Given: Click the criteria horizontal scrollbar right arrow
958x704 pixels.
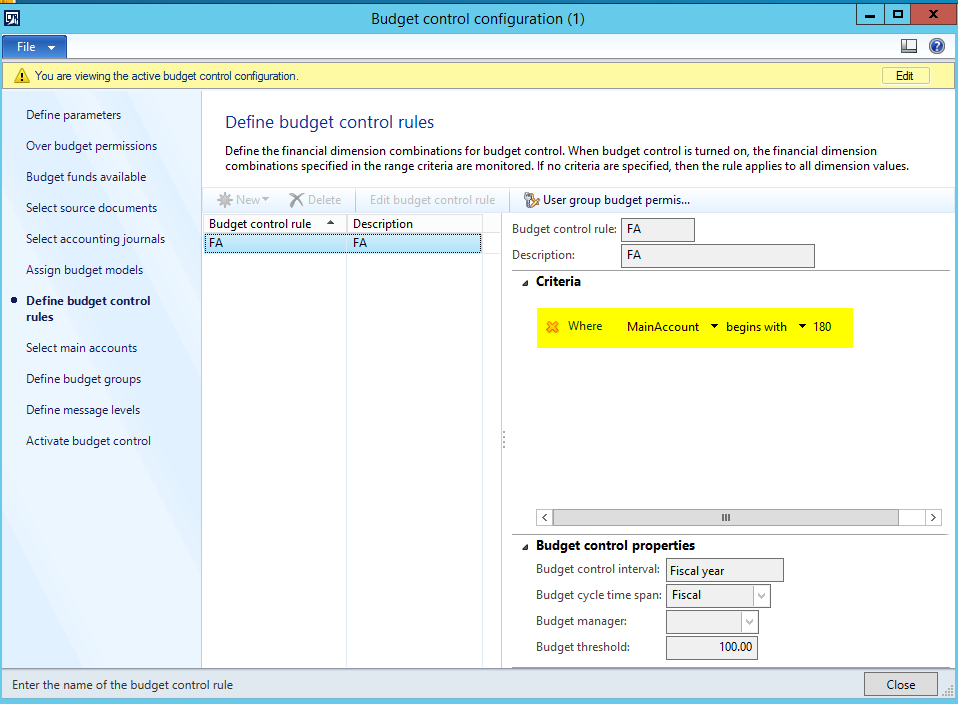Looking at the screenshot, I should click(933, 517).
